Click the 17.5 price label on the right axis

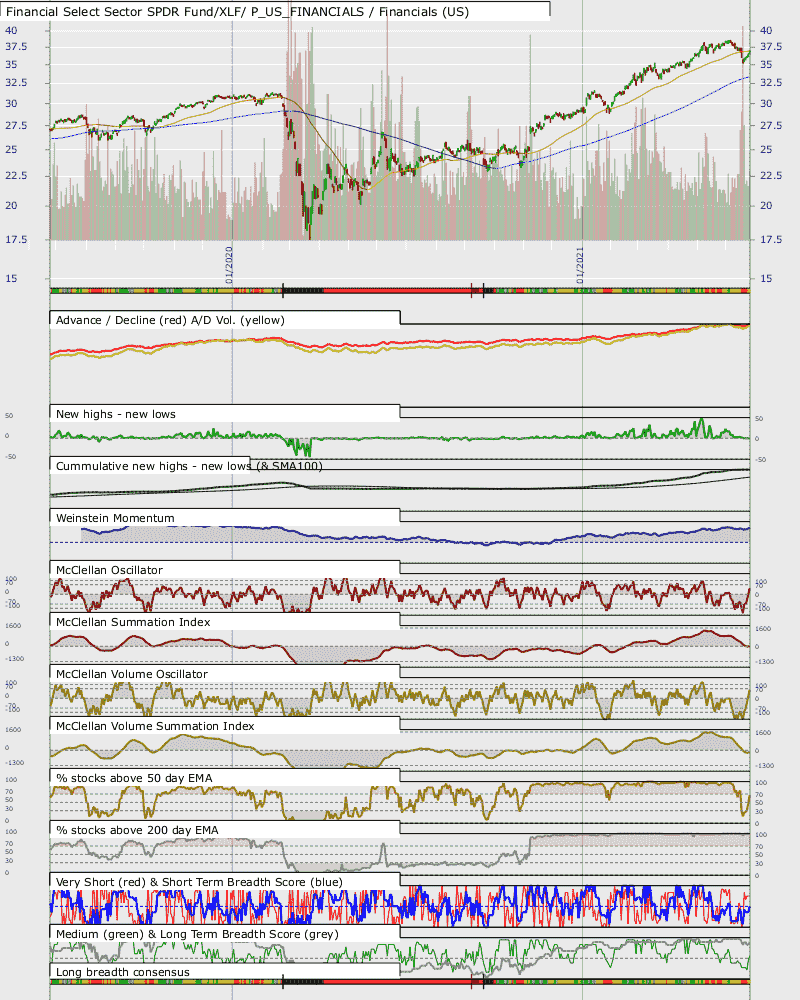(770, 239)
